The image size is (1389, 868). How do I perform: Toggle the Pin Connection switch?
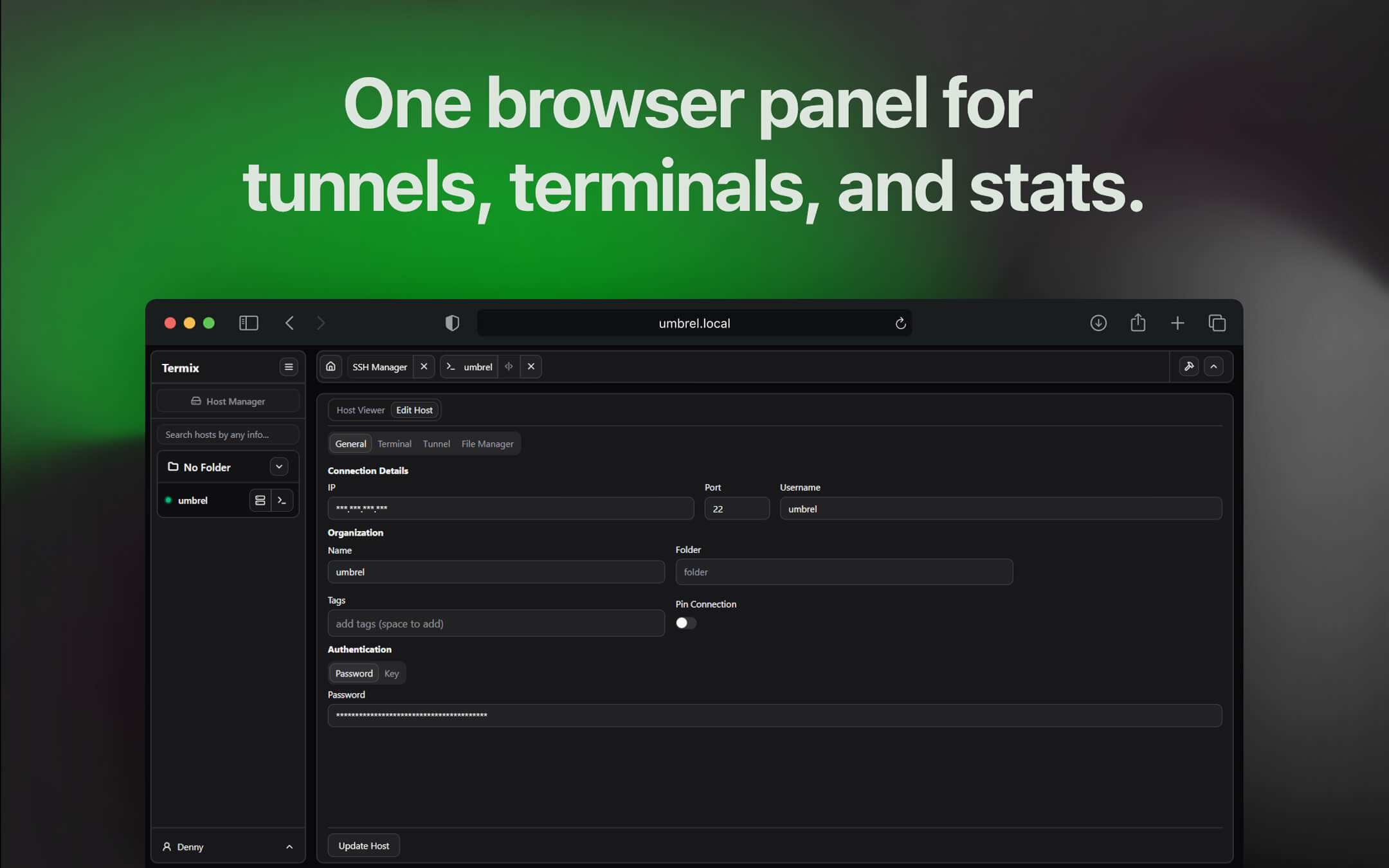click(685, 622)
